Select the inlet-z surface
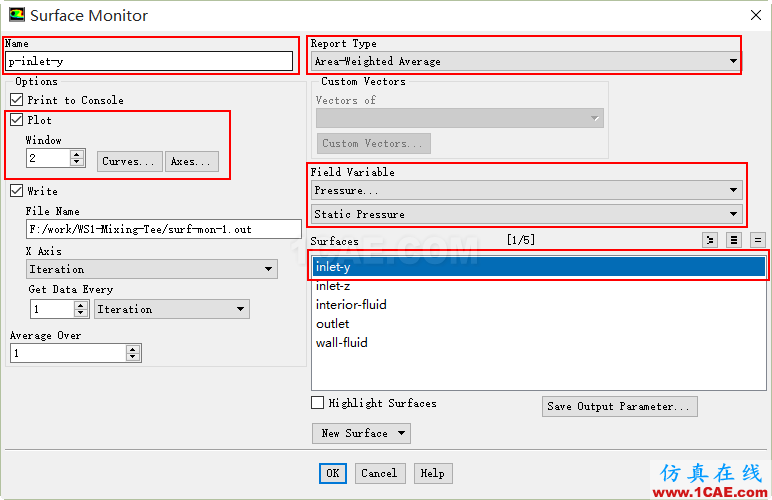 (539, 286)
